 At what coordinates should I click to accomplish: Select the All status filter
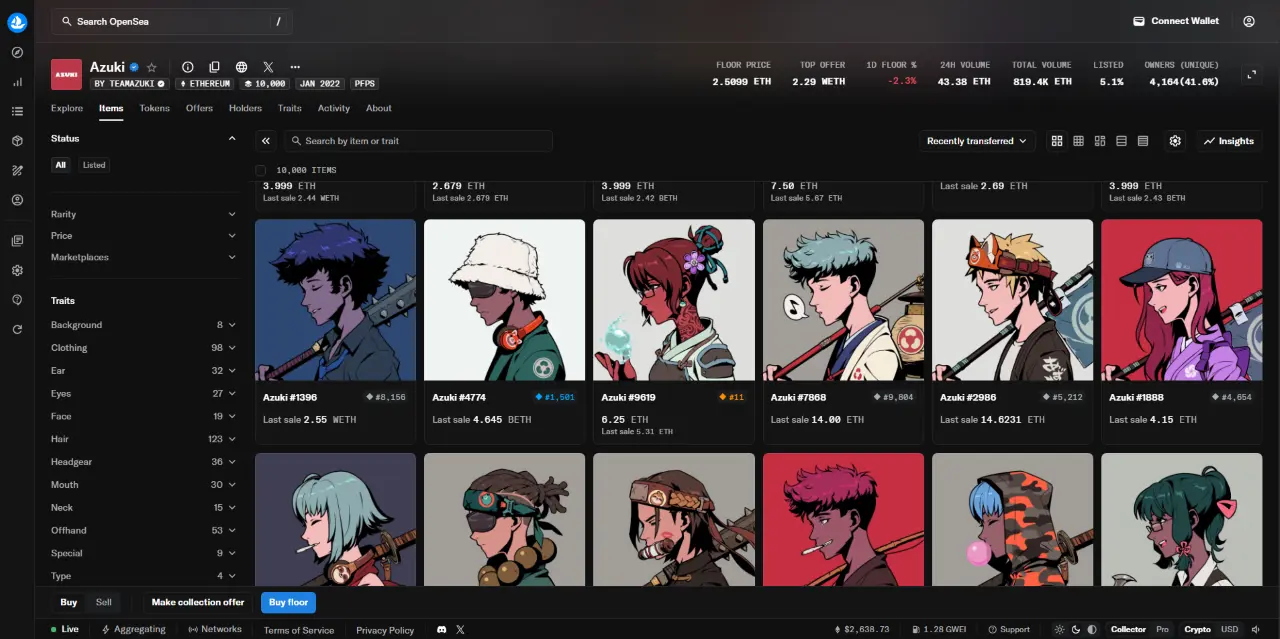point(61,165)
